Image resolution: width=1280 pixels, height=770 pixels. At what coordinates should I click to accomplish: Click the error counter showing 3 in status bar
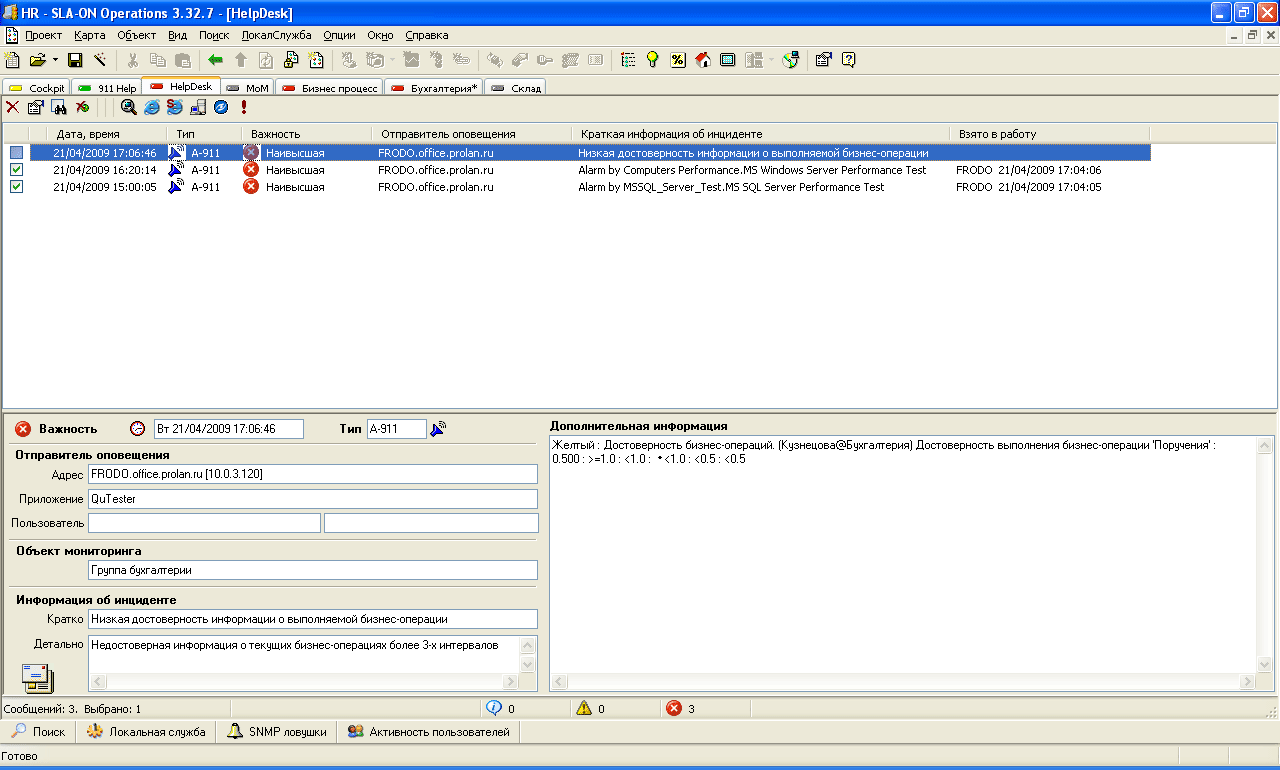[682, 708]
